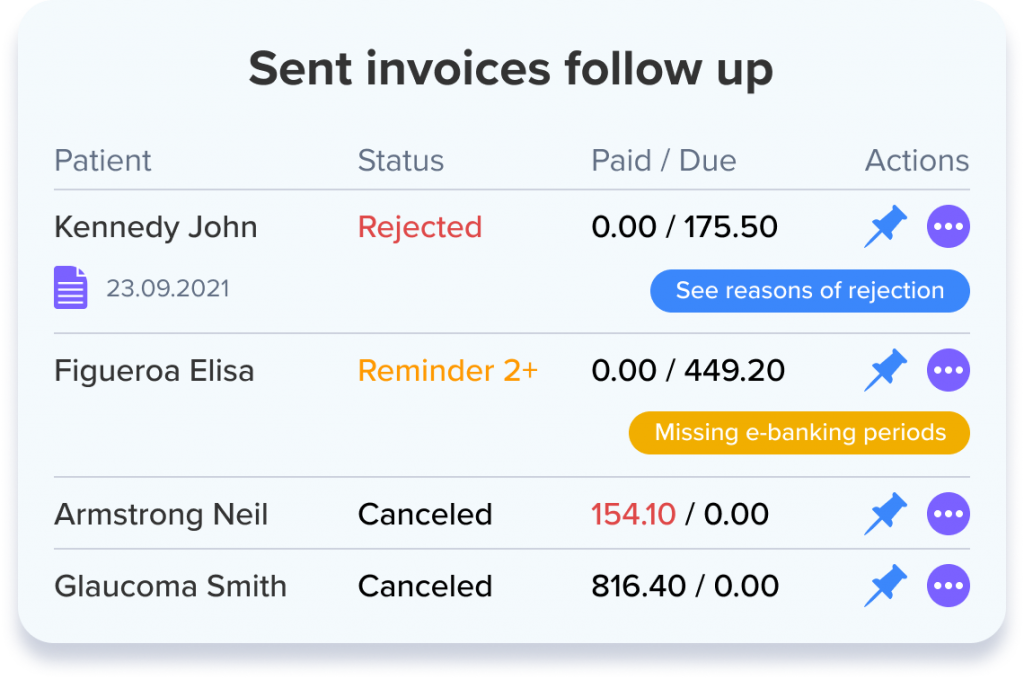1024x679 pixels.
Task: Click the Rejected status label
Action: click(420, 228)
